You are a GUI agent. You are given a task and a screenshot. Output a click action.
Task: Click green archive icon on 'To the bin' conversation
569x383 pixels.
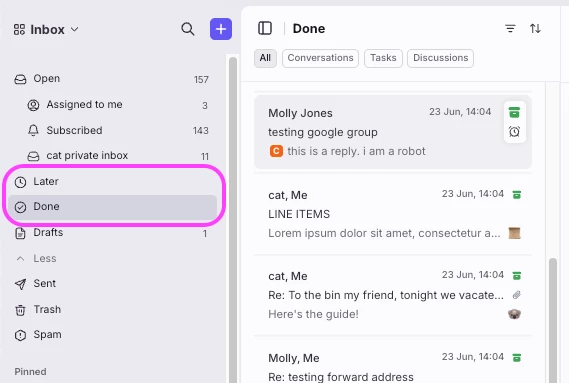pyautogui.click(x=517, y=276)
